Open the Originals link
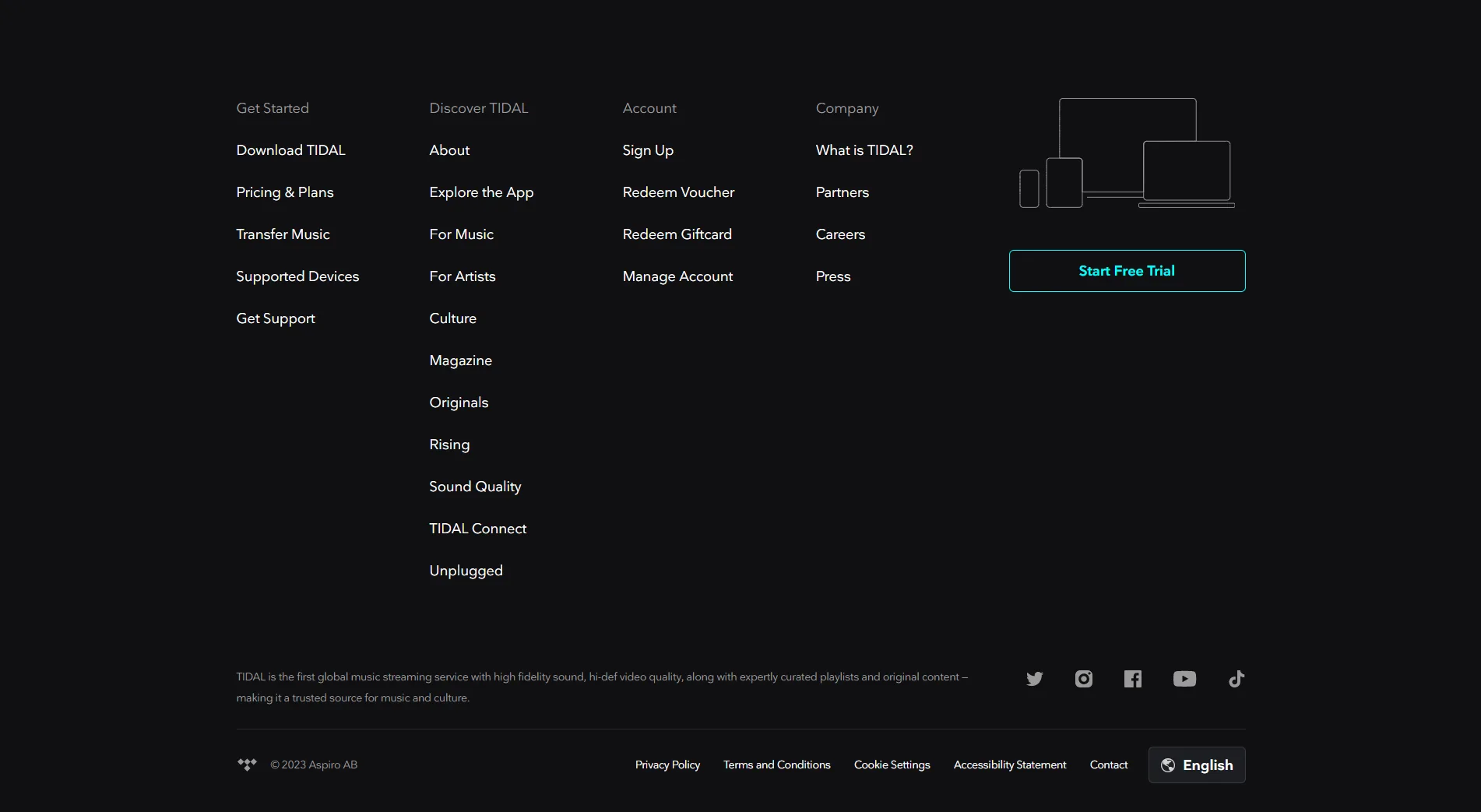This screenshot has width=1481, height=812. click(x=459, y=402)
